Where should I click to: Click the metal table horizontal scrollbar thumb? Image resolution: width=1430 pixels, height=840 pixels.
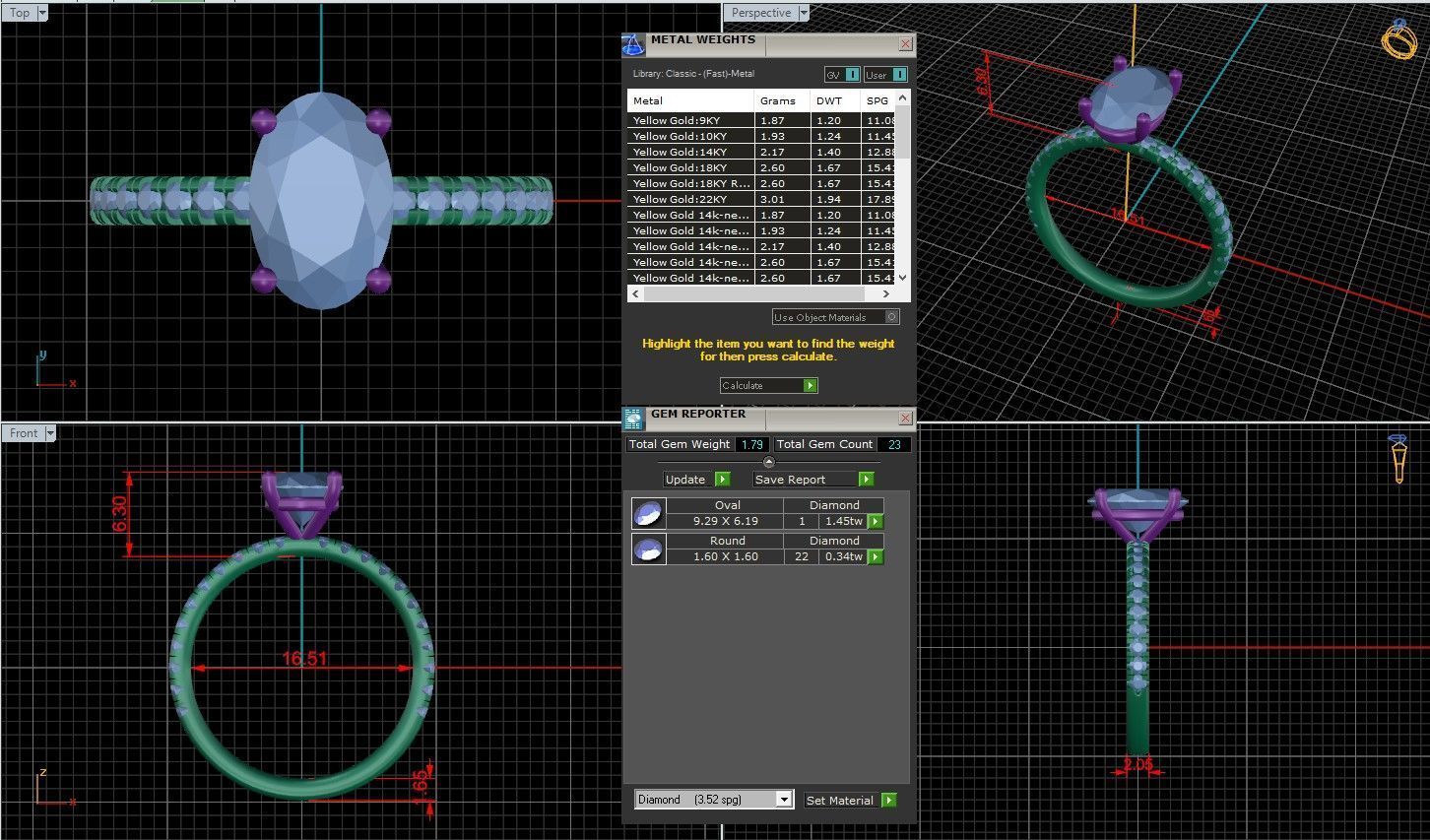pos(753,293)
